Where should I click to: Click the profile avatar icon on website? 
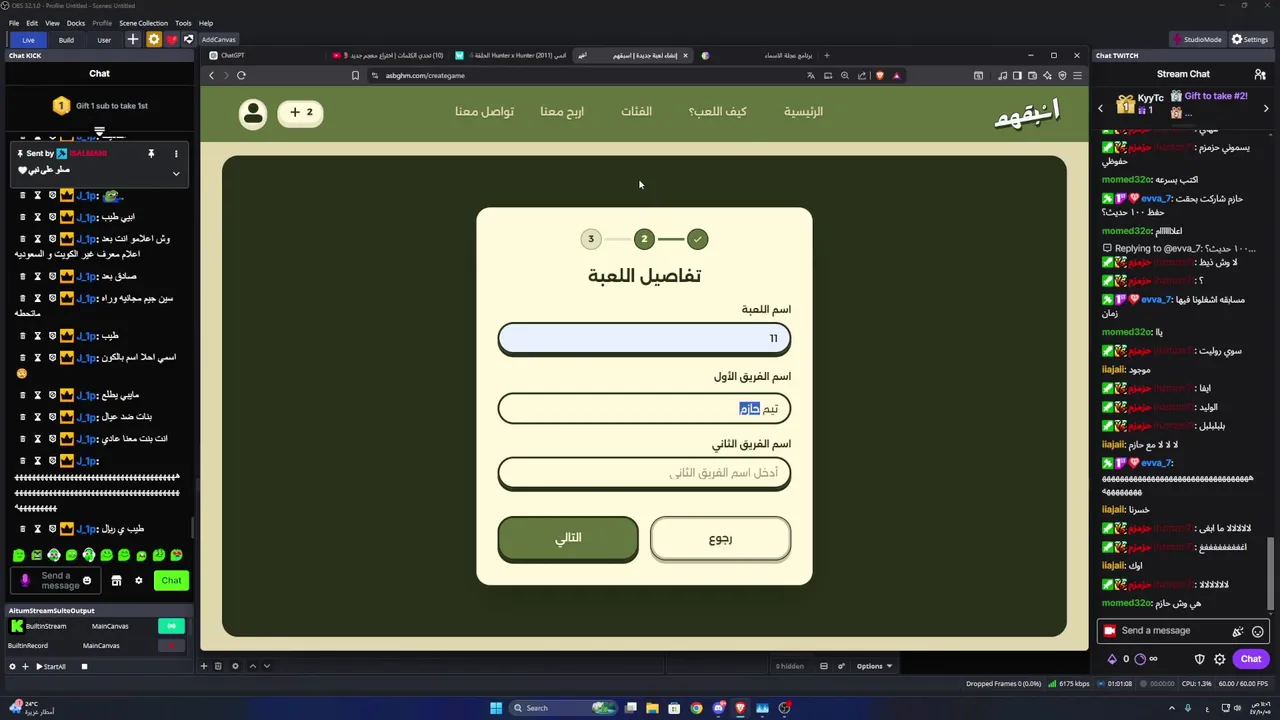(x=253, y=113)
